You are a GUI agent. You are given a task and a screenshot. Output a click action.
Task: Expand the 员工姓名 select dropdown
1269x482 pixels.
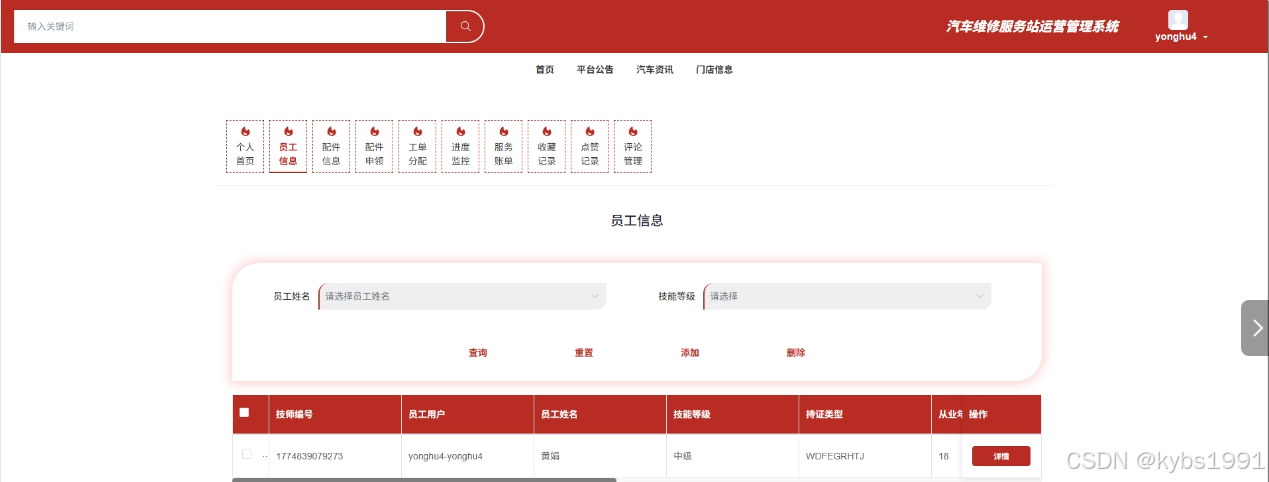(462, 296)
